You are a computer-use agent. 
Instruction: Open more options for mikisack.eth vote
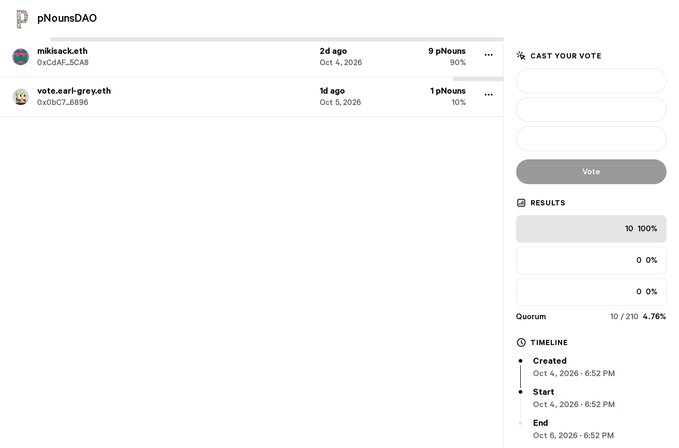click(x=488, y=55)
